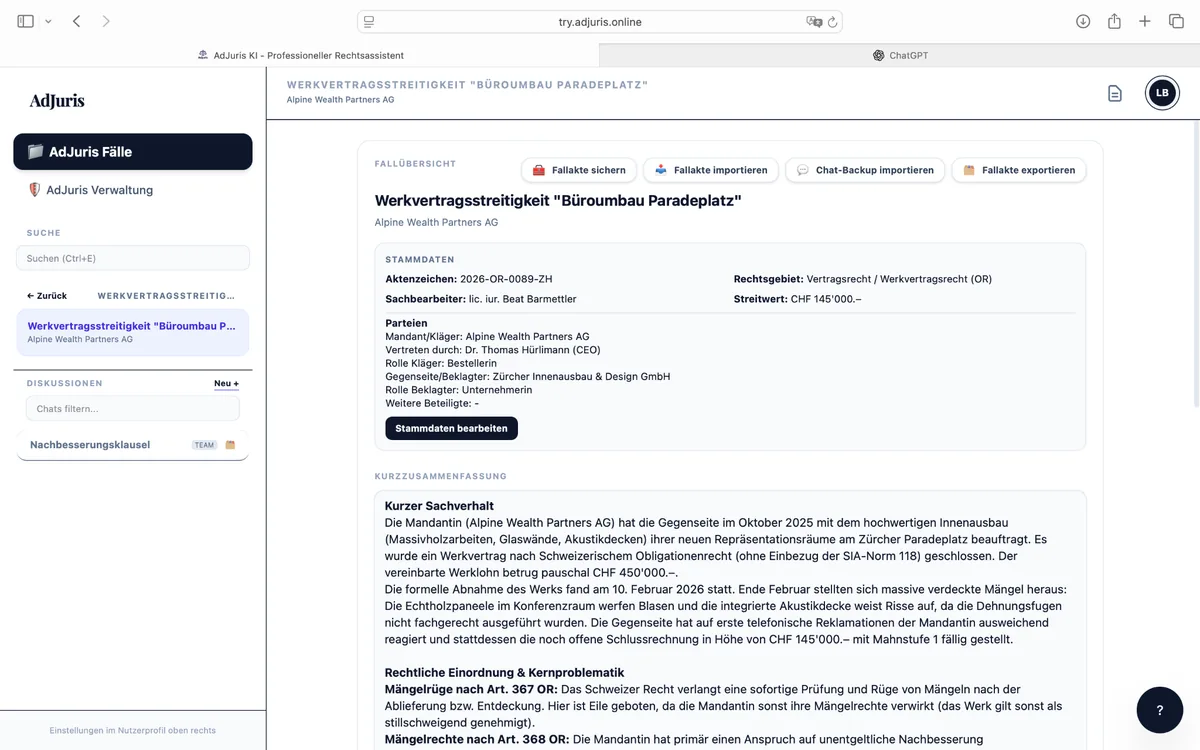Switch to the ChatGPT tab

(900, 55)
